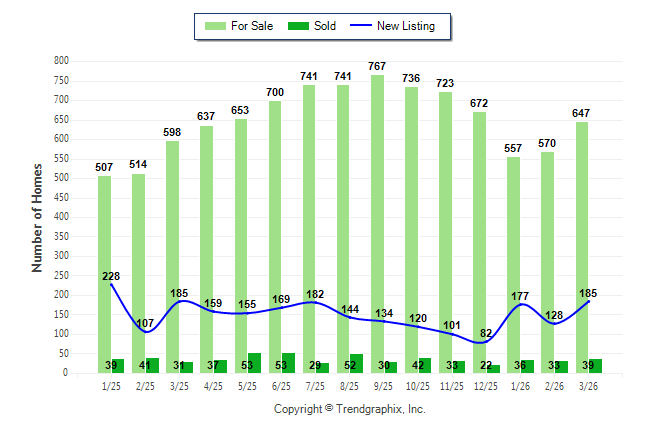Click the Number of Homes axis title
Screen dimensions: 646x434
pos(37,217)
